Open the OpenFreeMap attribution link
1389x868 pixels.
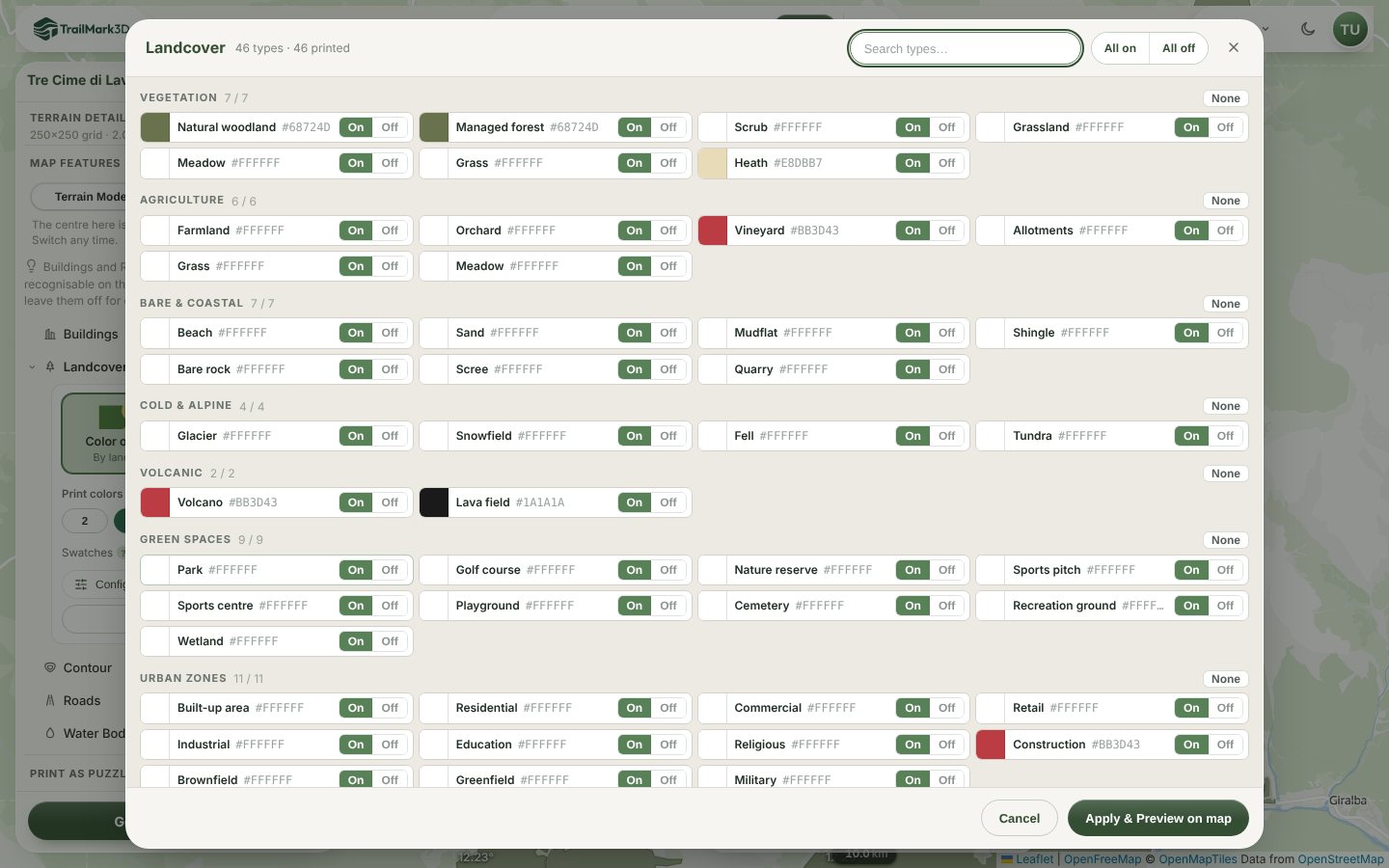[1103, 859]
